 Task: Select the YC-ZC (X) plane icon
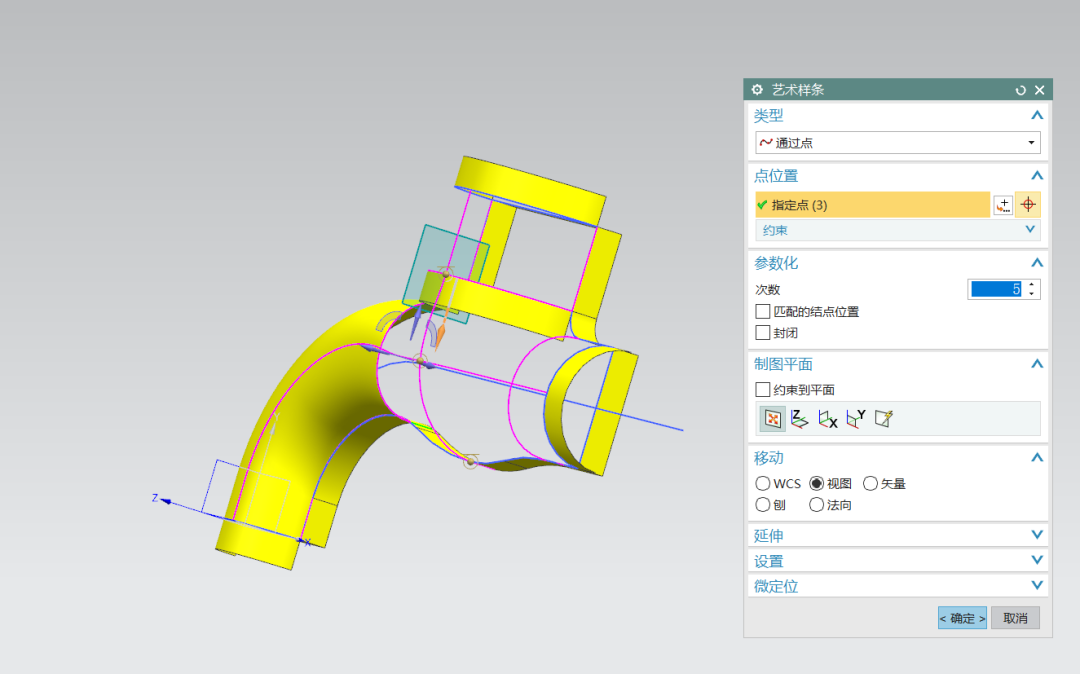pos(827,418)
